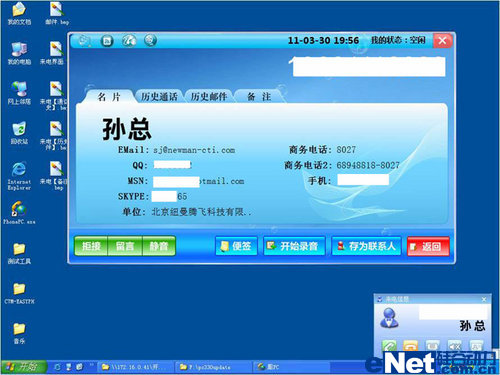Click the last gray icon in the popup toolbar
The image size is (500, 375).
pos(476,346)
